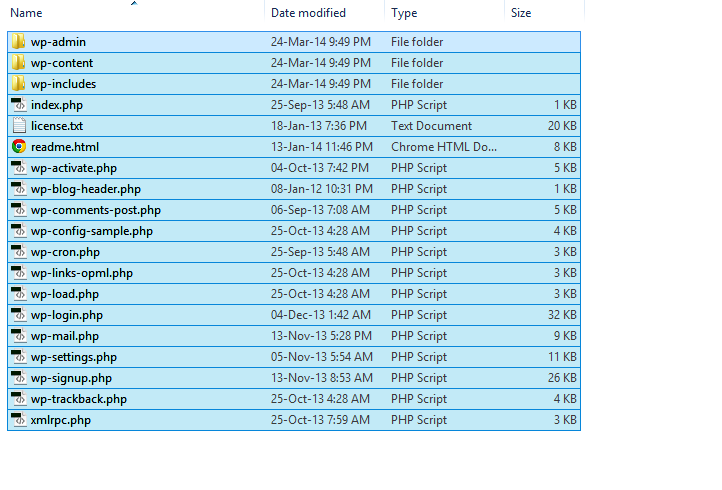722x490 pixels.
Task: Click the wp-login.php file icon
Action: [x=19, y=315]
